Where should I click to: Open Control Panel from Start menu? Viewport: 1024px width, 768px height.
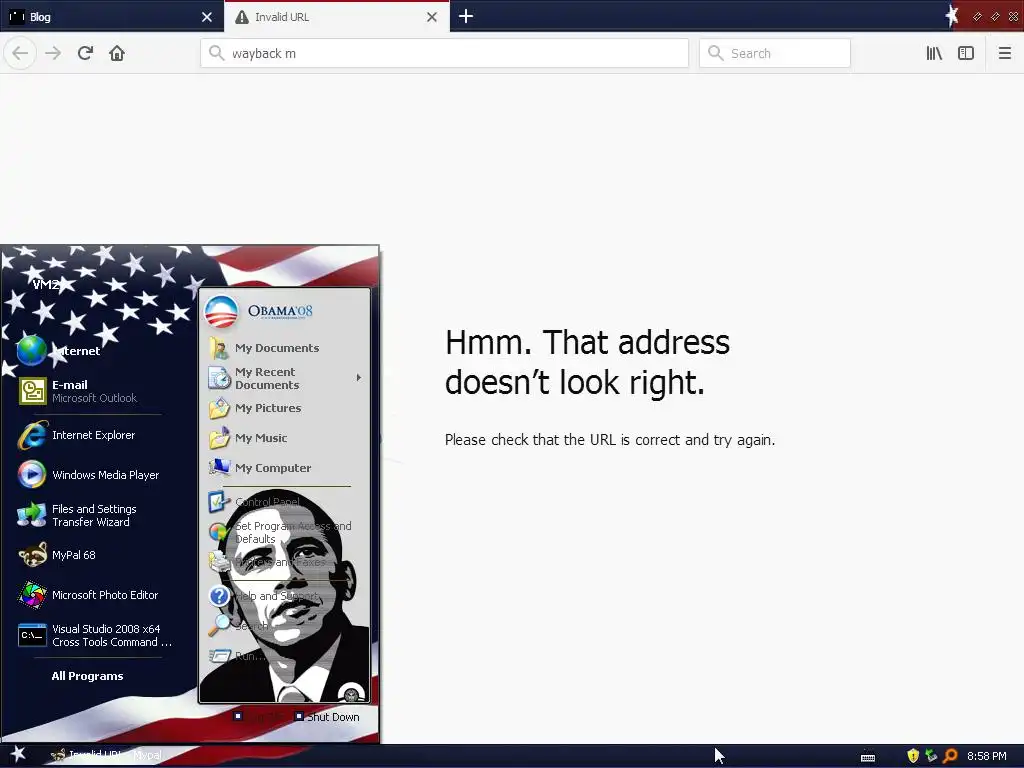pyautogui.click(x=255, y=502)
